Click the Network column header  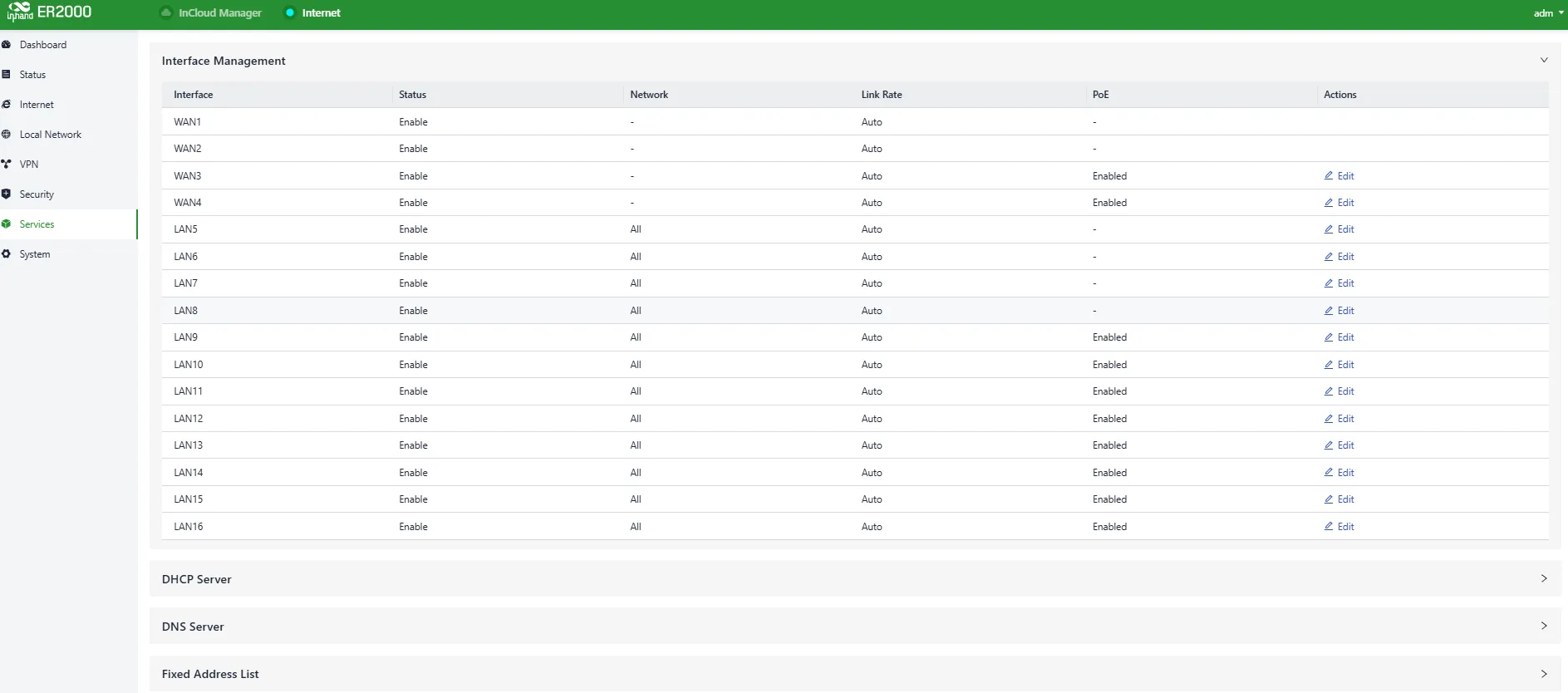click(649, 94)
